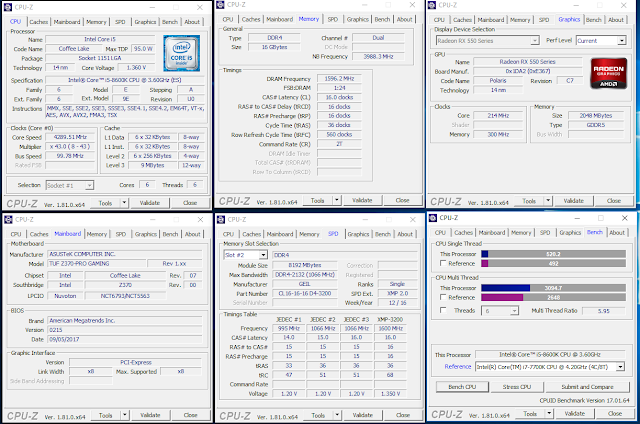Expand Tools arrow in the Bench tab window
This screenshot has height=424, width=640.
549,413
